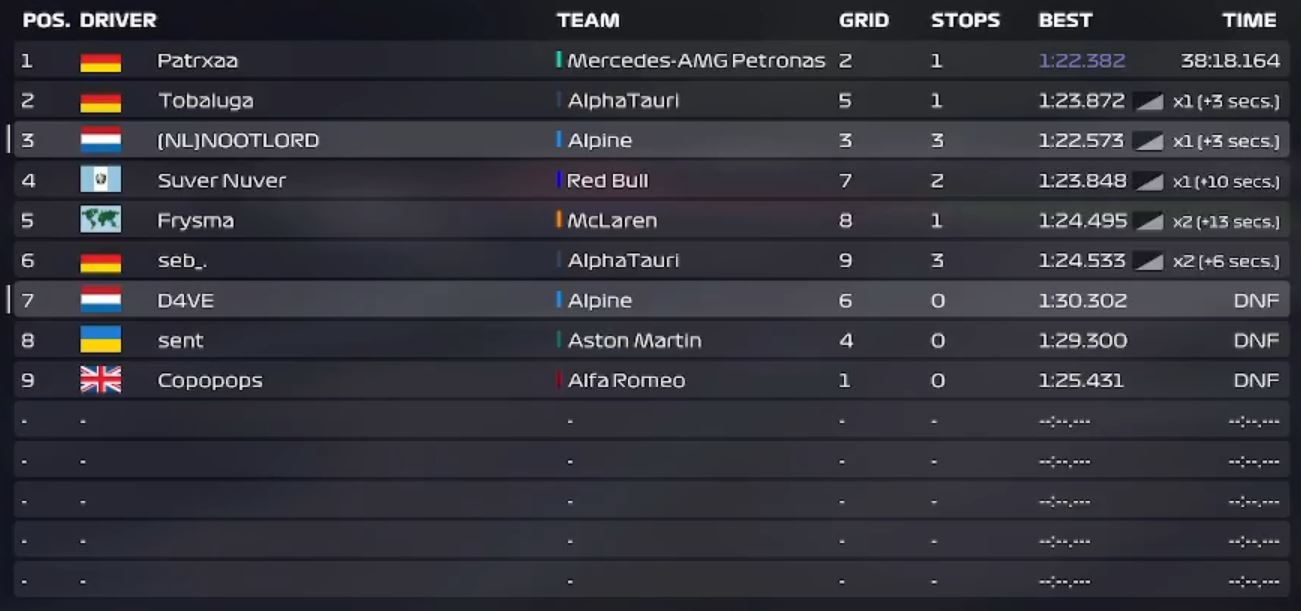Image resolution: width=1301 pixels, height=611 pixels.
Task: Select the Patrxaa first place row
Action: coord(651,61)
